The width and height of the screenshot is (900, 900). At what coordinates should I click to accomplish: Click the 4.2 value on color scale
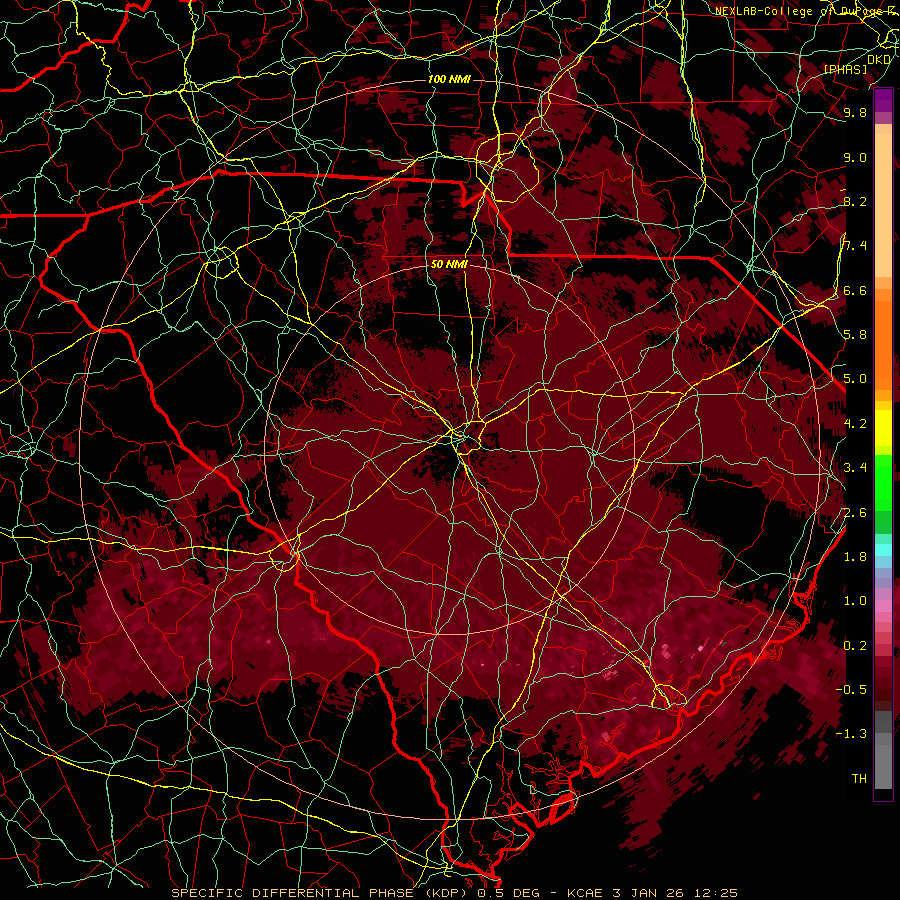[x=855, y=424]
